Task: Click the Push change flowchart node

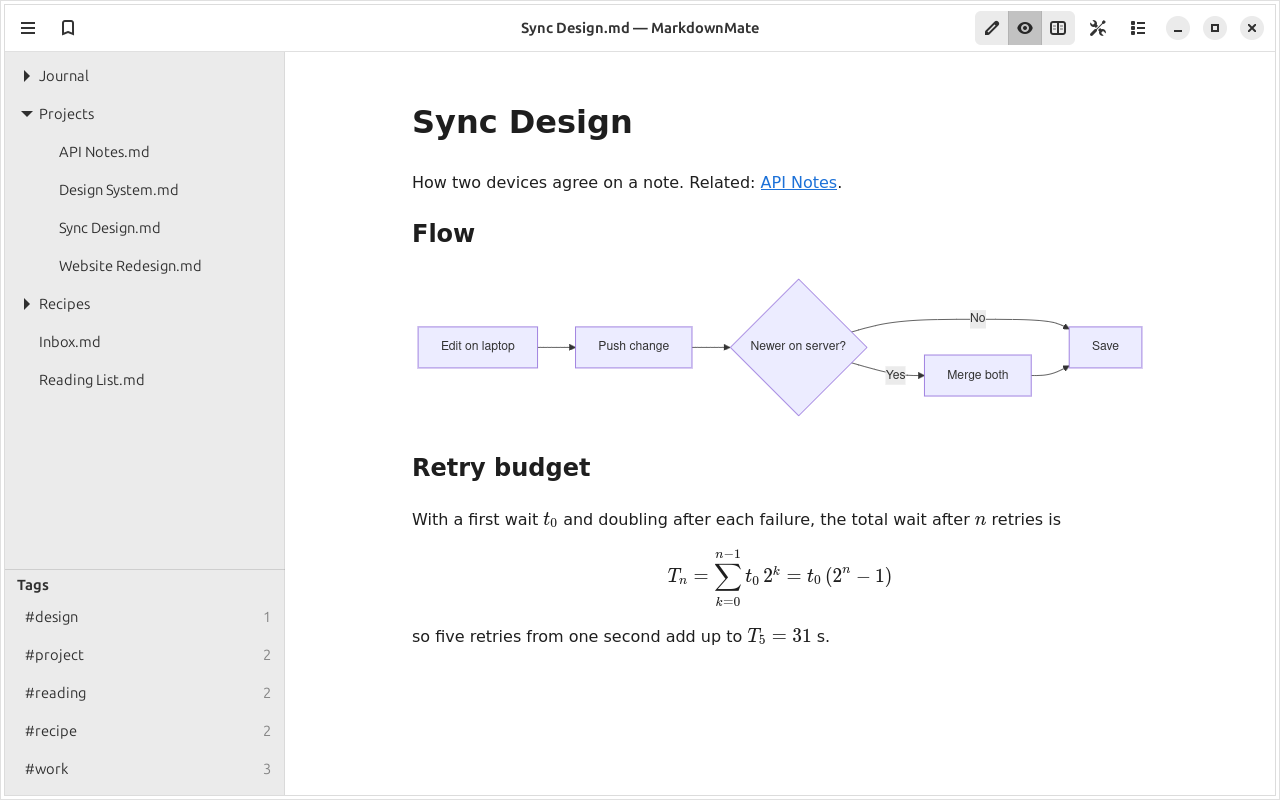Action: point(634,347)
